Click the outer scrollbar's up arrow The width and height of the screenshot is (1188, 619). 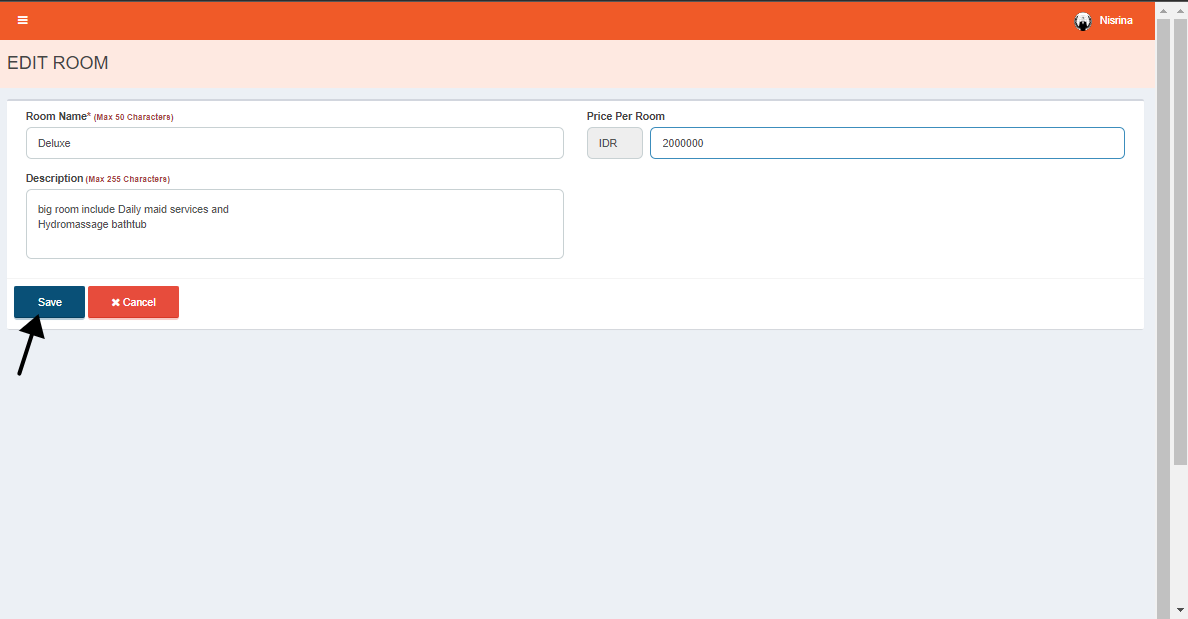coord(1180,9)
